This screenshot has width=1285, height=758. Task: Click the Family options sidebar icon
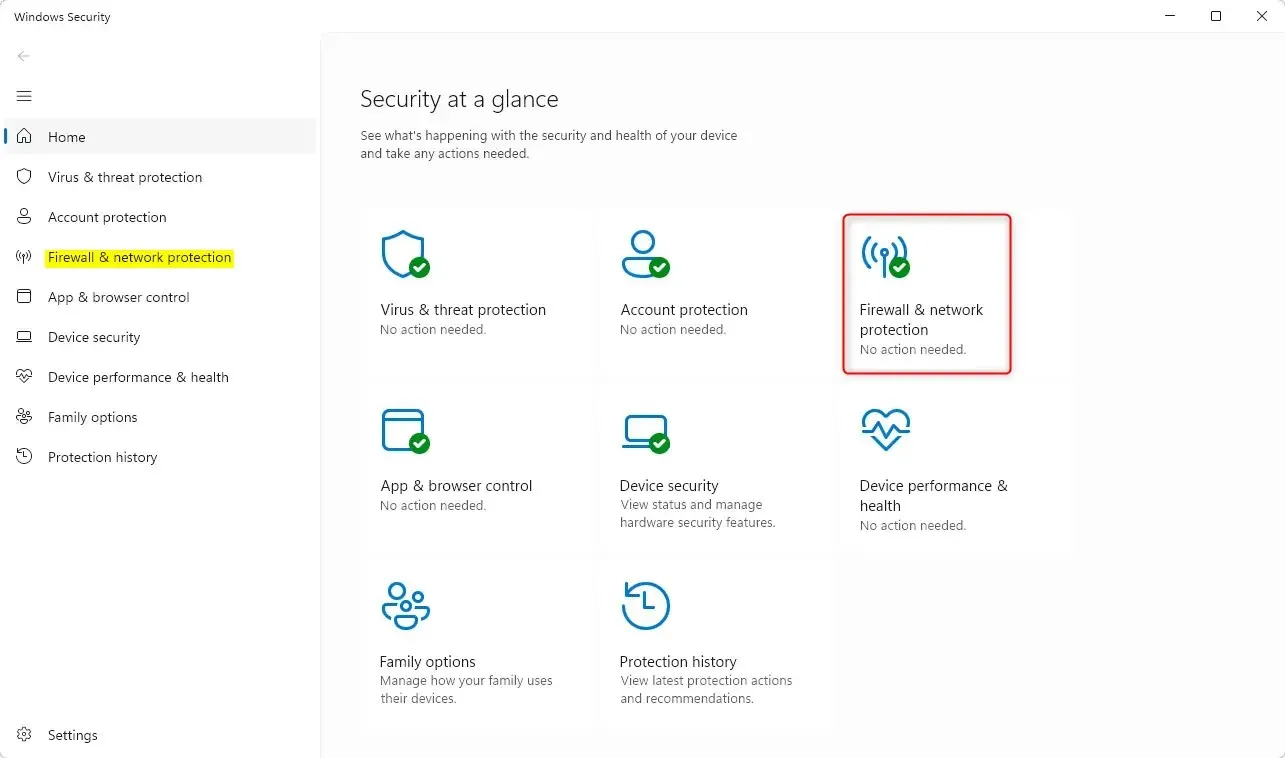point(24,417)
